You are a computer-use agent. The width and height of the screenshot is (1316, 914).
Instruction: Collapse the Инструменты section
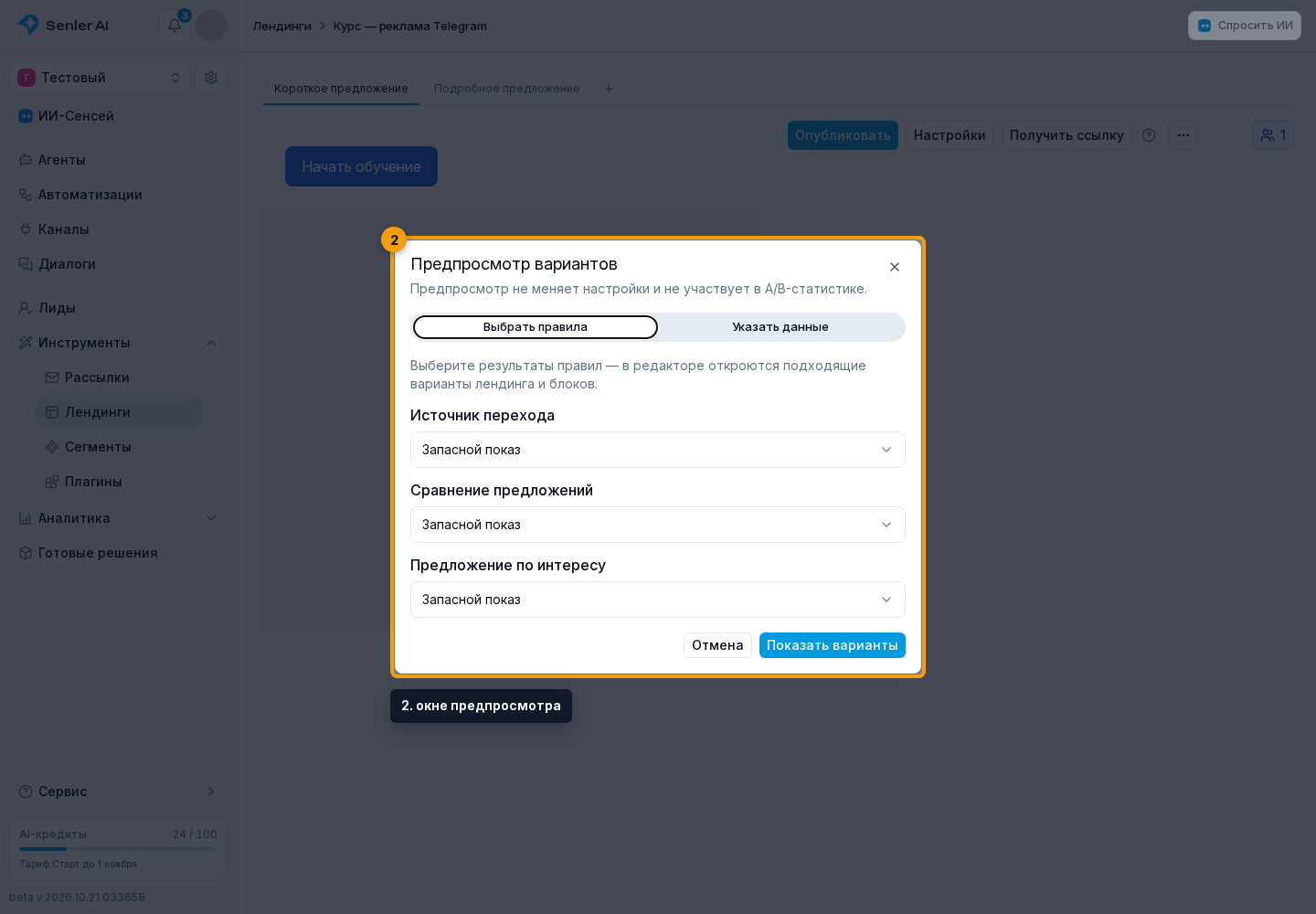(119, 343)
